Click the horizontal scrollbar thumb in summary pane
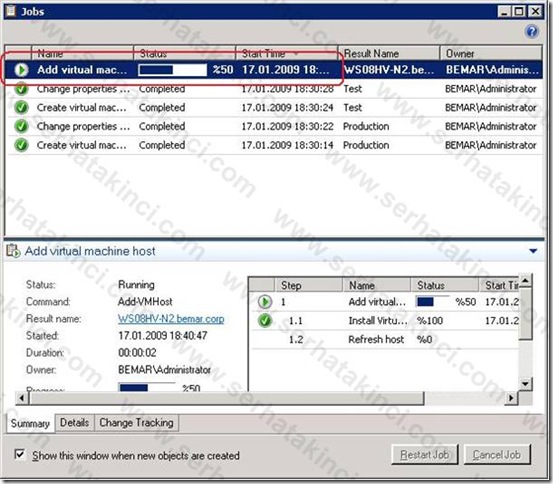This screenshot has width=553, height=484. (226, 398)
